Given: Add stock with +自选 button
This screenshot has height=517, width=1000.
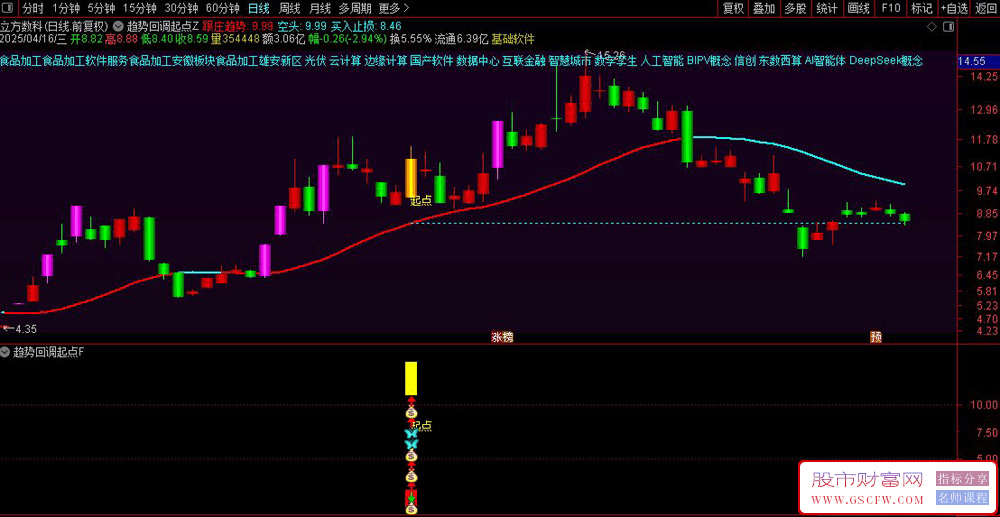Looking at the screenshot, I should pyautogui.click(x=953, y=8).
